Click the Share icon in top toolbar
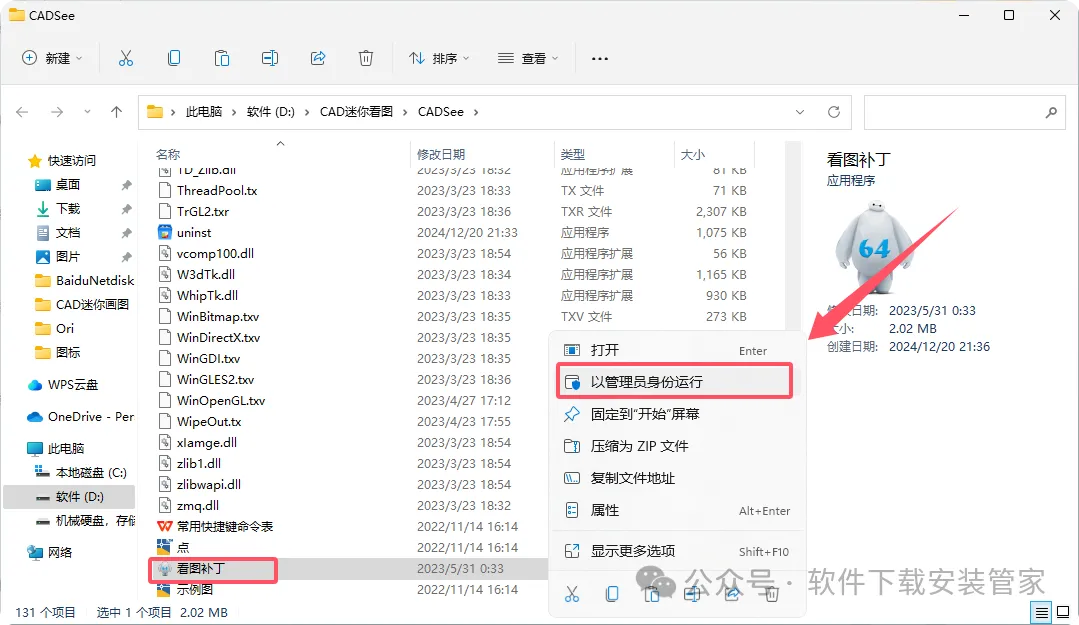1079x625 pixels. (318, 59)
